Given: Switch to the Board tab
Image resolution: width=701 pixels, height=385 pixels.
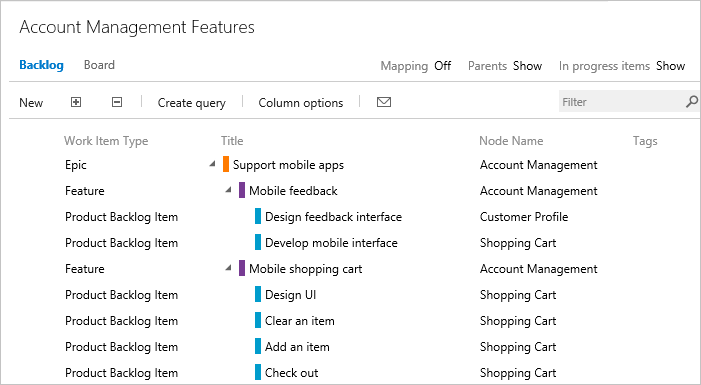Looking at the screenshot, I should [x=99, y=65].
